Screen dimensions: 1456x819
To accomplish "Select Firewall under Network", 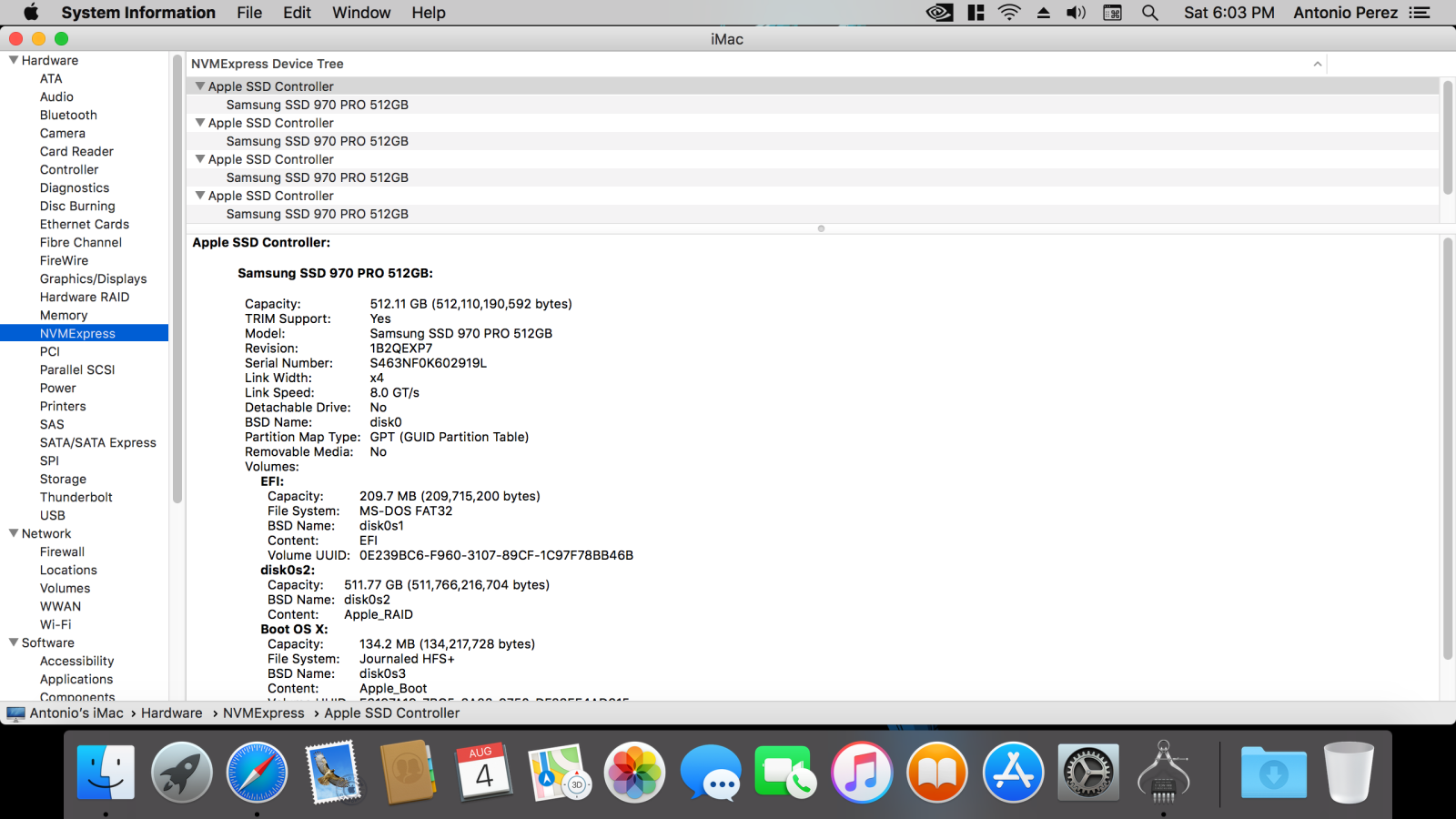I will click(62, 551).
